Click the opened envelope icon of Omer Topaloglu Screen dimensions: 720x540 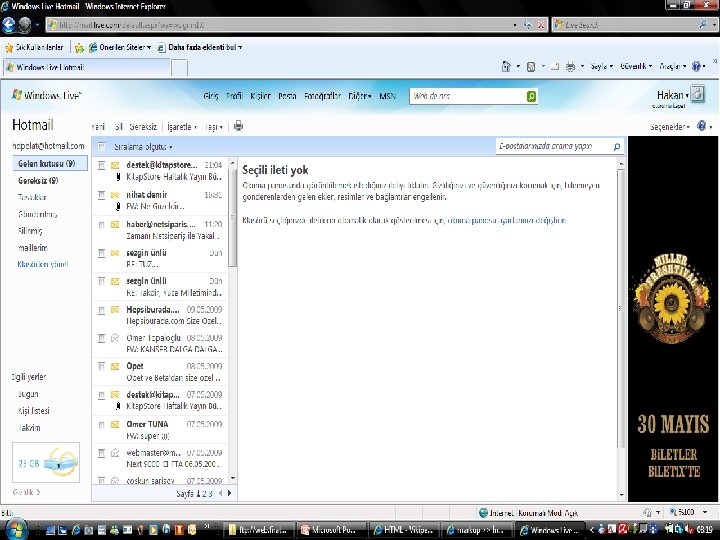115,338
